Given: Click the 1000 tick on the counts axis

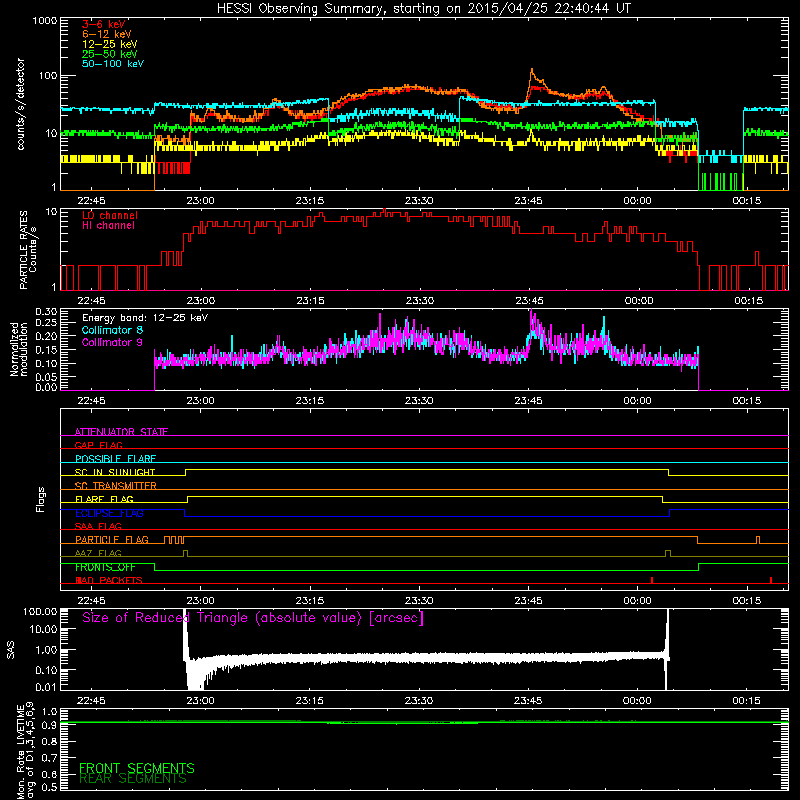Looking at the screenshot, I should tap(44, 21).
